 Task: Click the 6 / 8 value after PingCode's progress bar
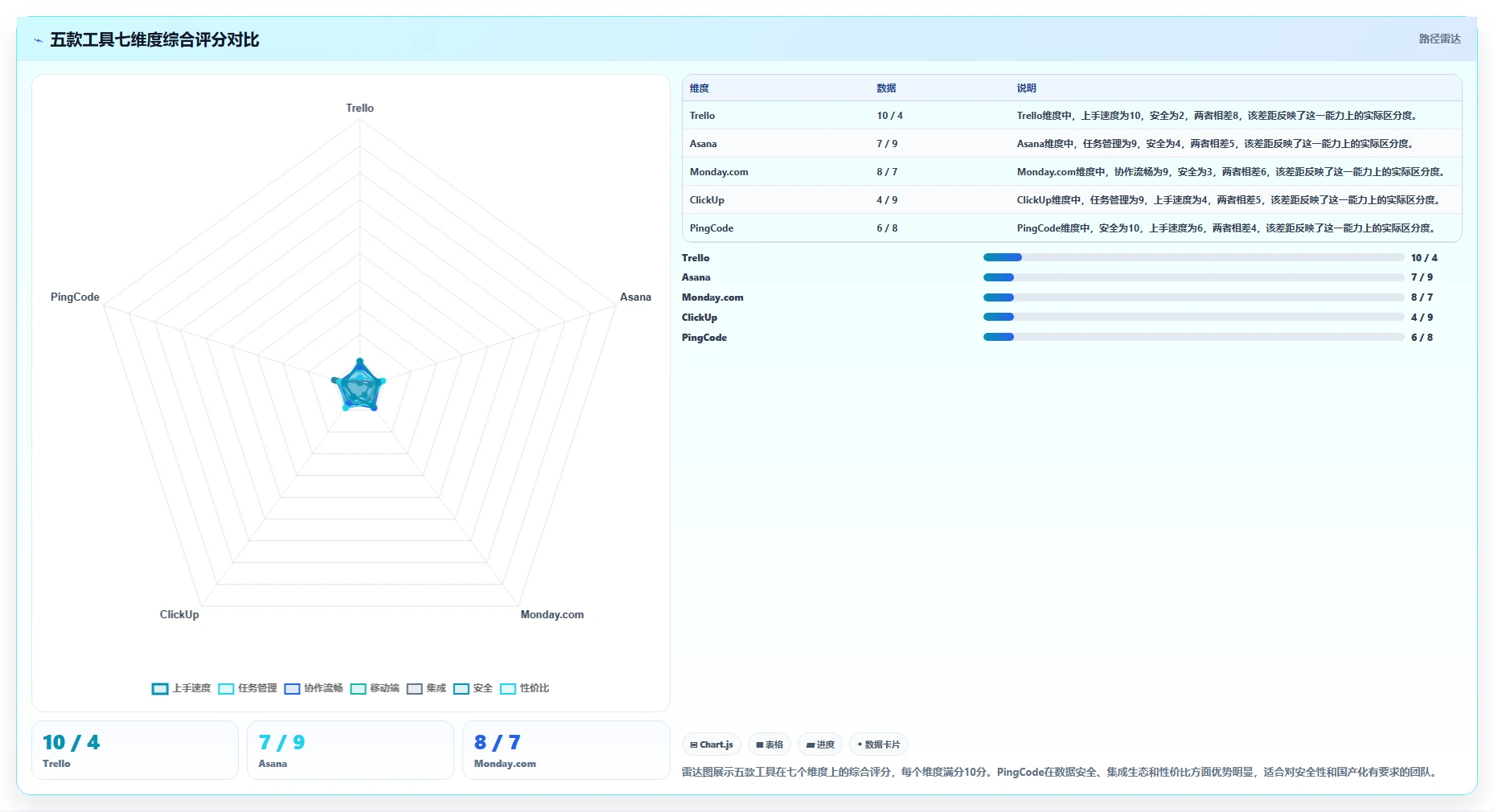pyautogui.click(x=1422, y=338)
